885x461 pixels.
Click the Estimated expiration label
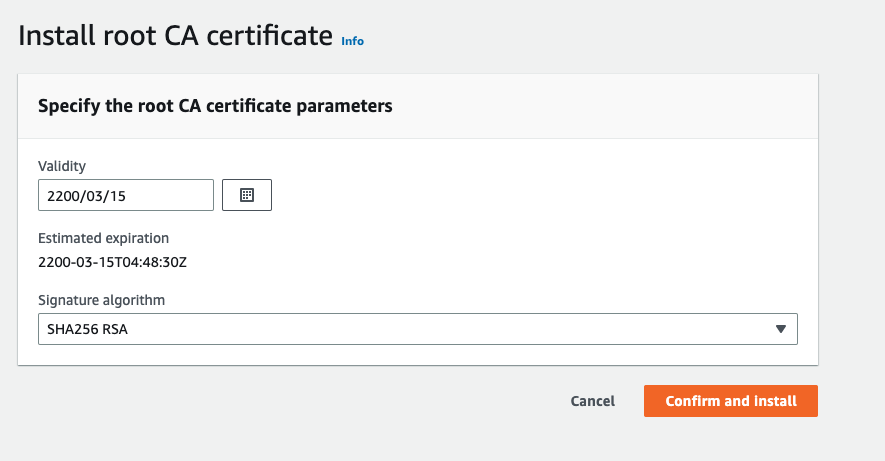tap(103, 238)
